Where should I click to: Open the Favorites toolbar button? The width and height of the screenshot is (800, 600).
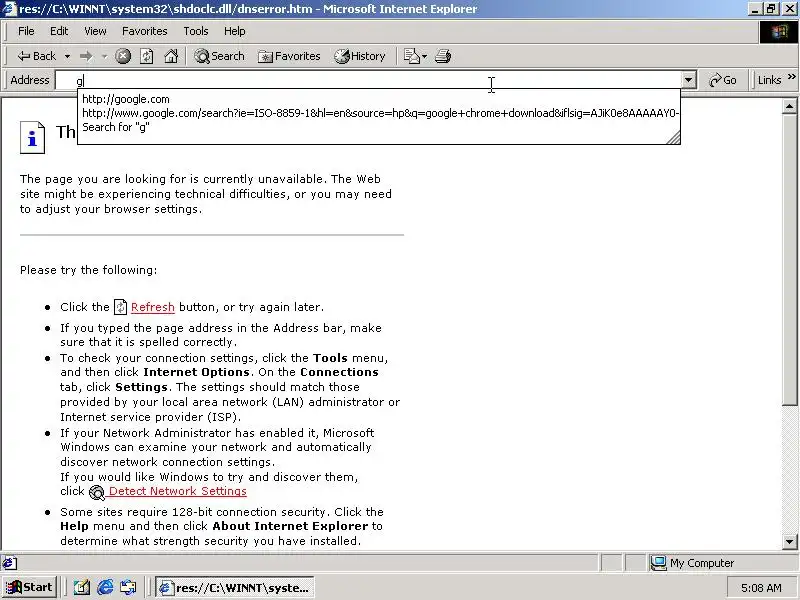coord(289,56)
